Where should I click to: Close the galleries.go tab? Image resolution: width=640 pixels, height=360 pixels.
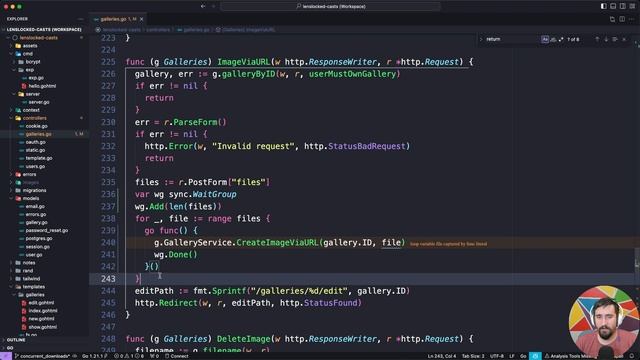coord(142,19)
